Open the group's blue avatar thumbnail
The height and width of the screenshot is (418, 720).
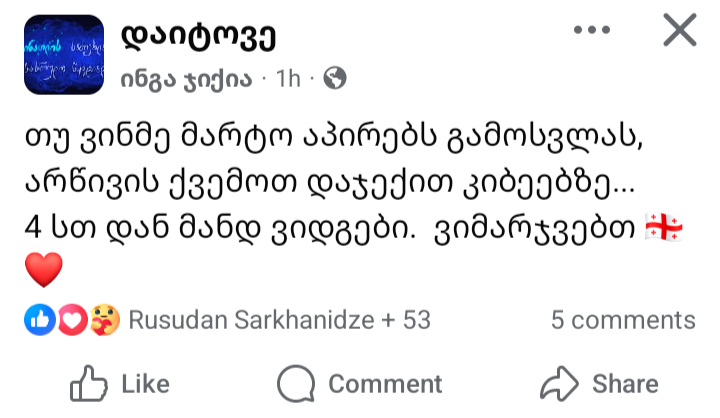62,55
